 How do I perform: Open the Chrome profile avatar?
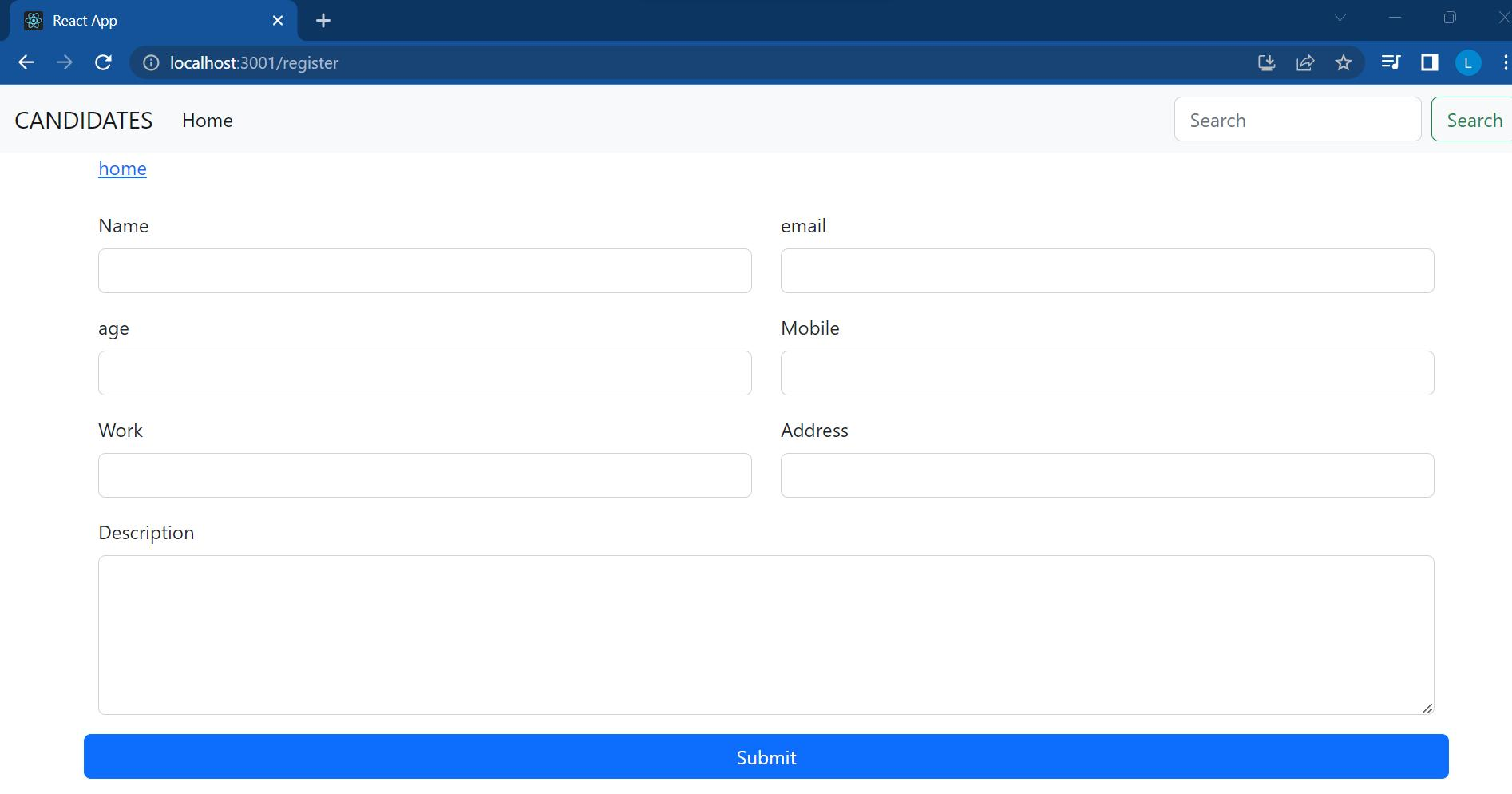[1469, 62]
